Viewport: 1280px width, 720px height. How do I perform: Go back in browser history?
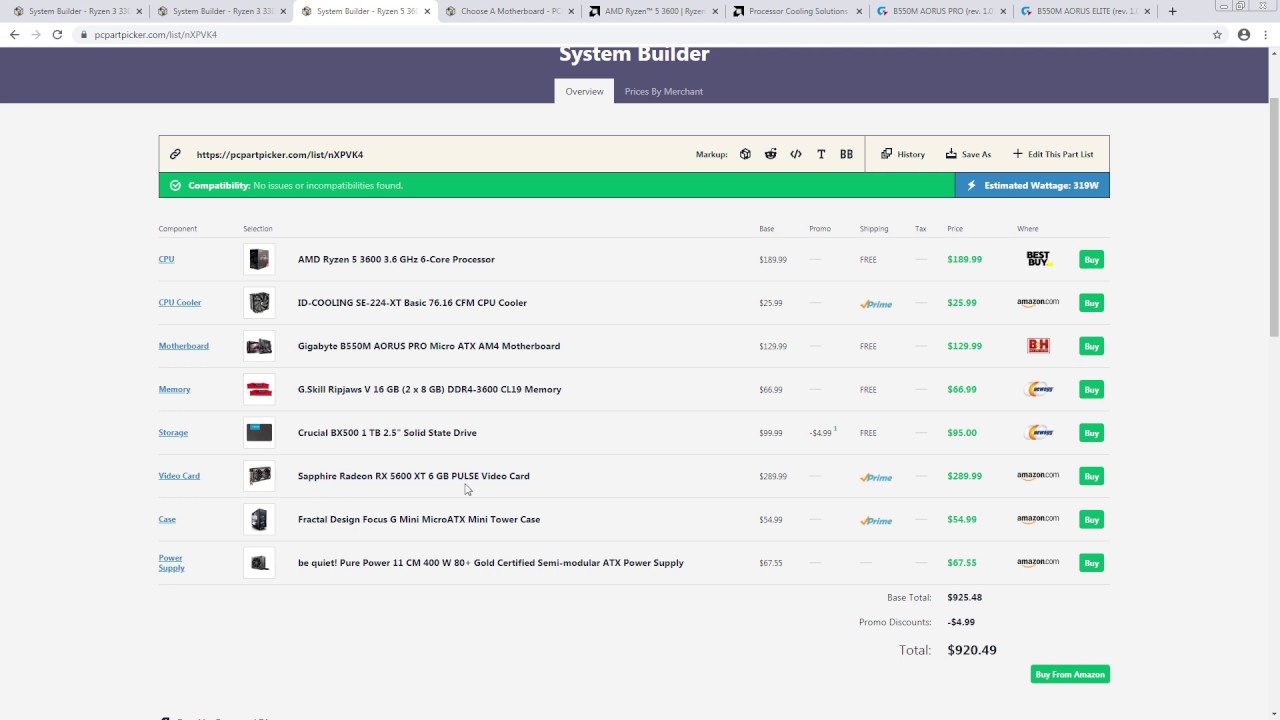(14, 34)
